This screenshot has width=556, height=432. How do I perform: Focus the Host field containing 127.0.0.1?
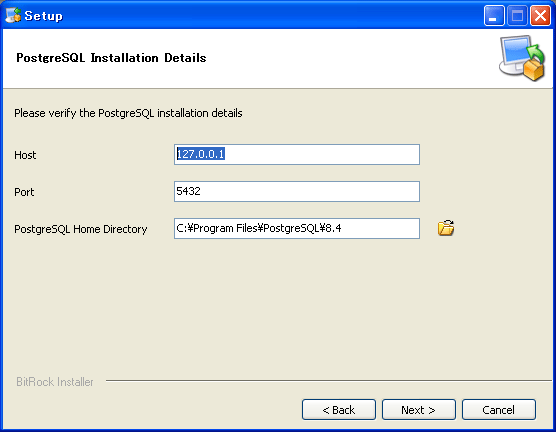pyautogui.click(x=297, y=154)
